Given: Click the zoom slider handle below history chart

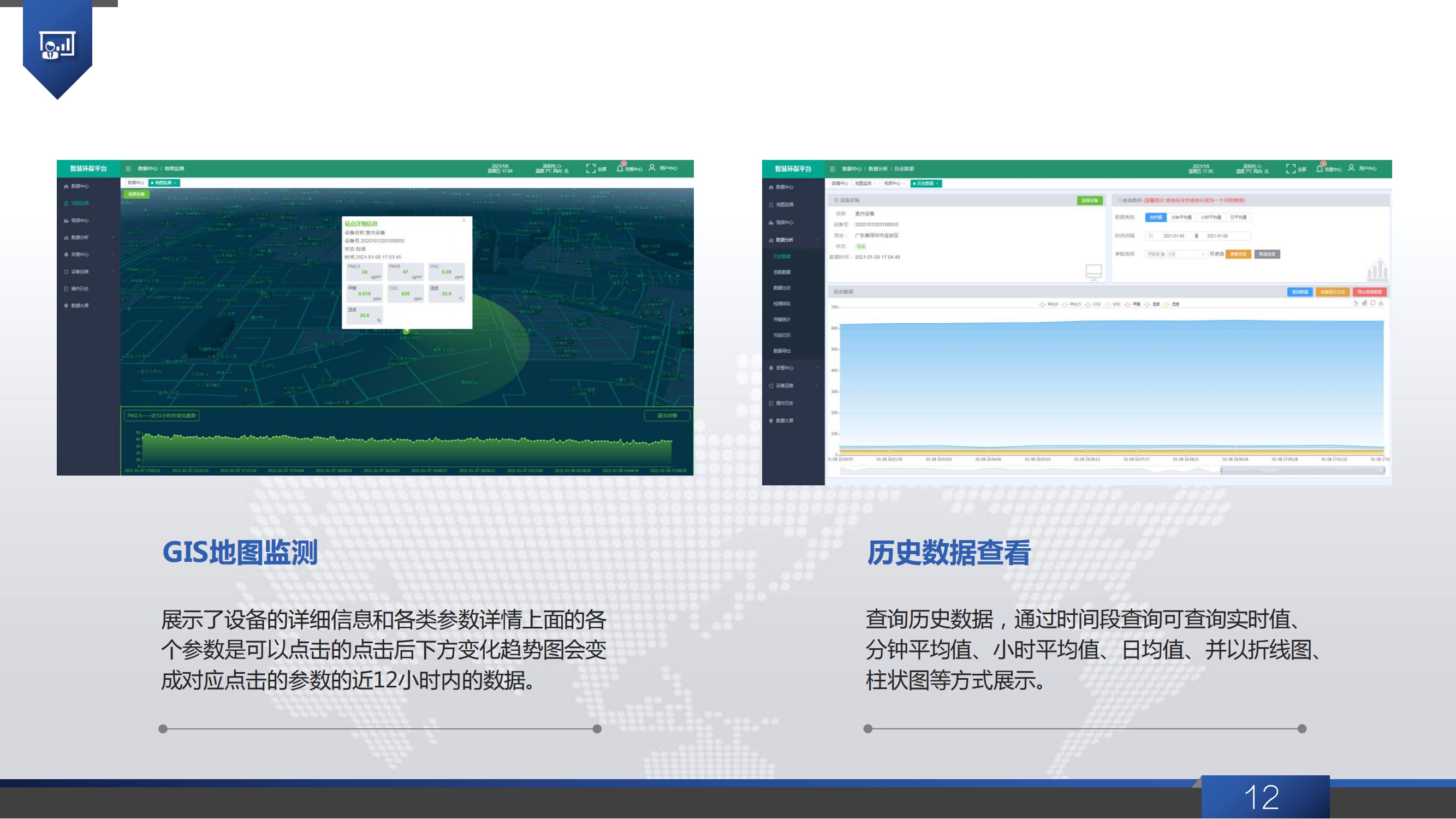Looking at the screenshot, I should coord(1221,470).
